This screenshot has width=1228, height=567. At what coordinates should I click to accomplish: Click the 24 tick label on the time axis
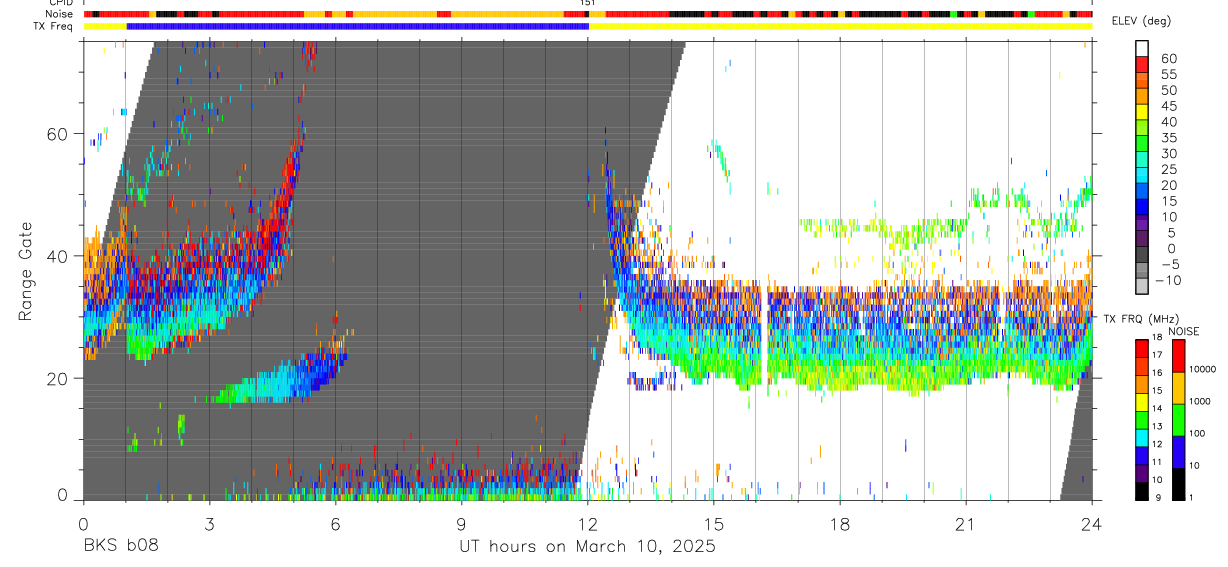click(1091, 524)
